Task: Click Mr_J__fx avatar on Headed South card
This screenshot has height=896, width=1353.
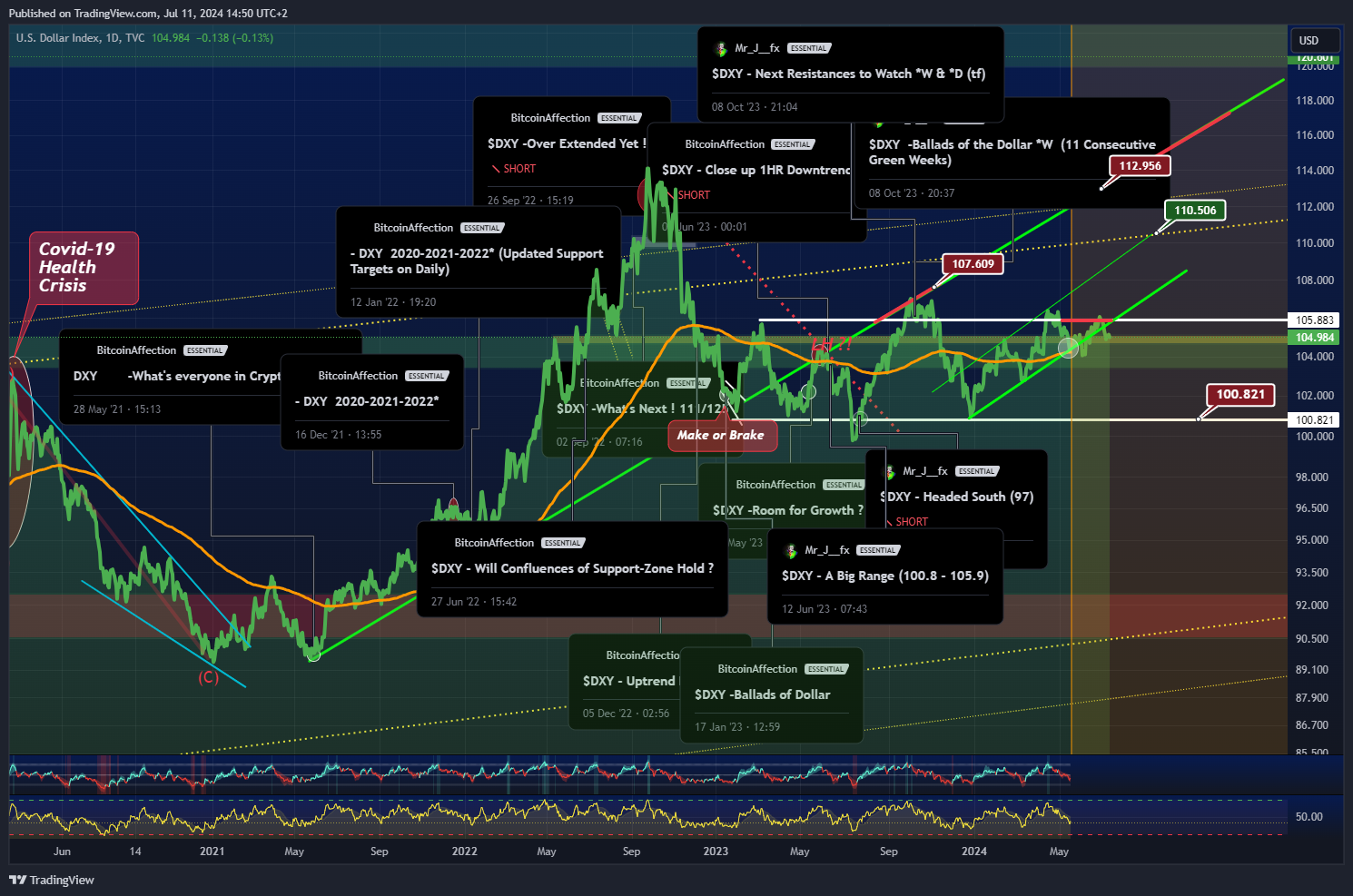Action: click(889, 471)
